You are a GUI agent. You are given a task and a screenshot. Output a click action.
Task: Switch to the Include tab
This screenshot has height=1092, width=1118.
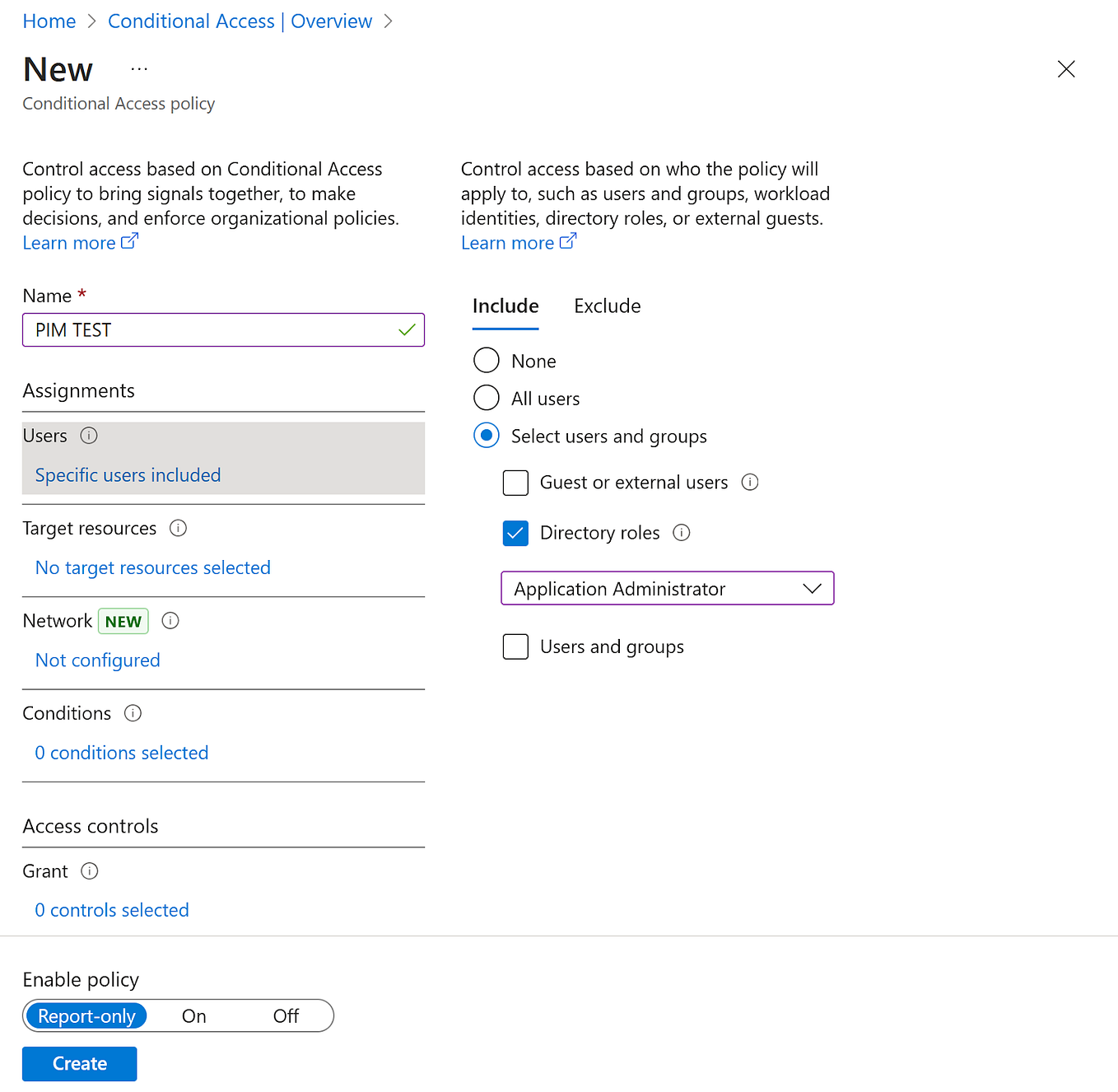pyautogui.click(x=505, y=306)
